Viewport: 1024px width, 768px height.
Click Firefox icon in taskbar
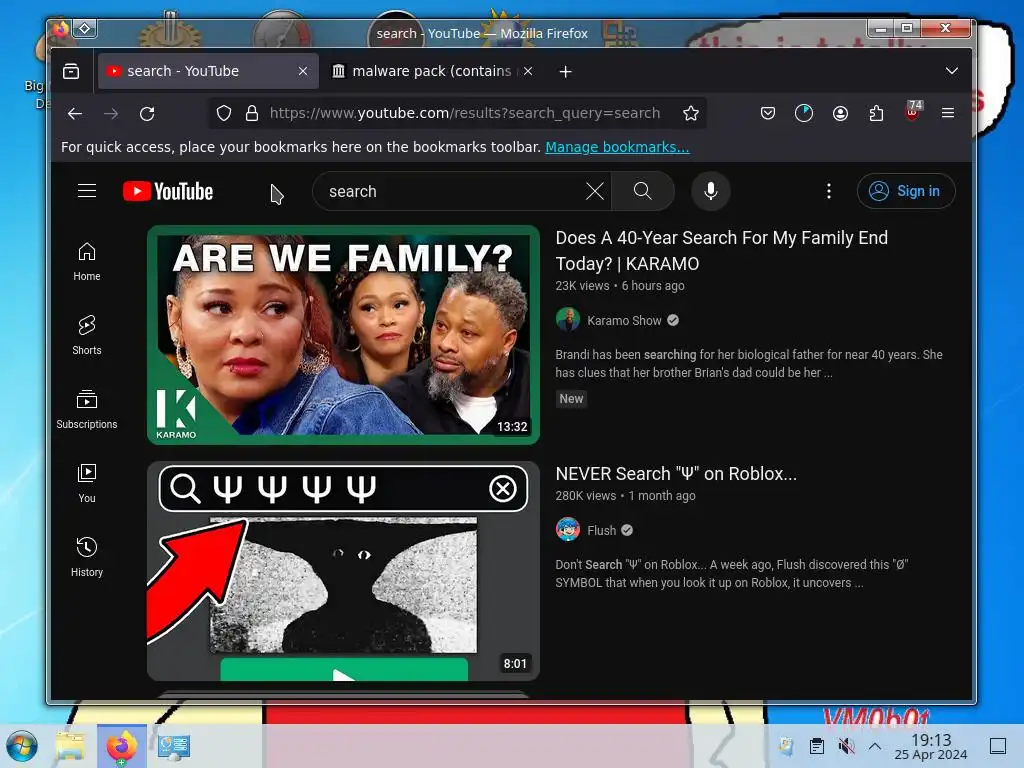tap(122, 746)
